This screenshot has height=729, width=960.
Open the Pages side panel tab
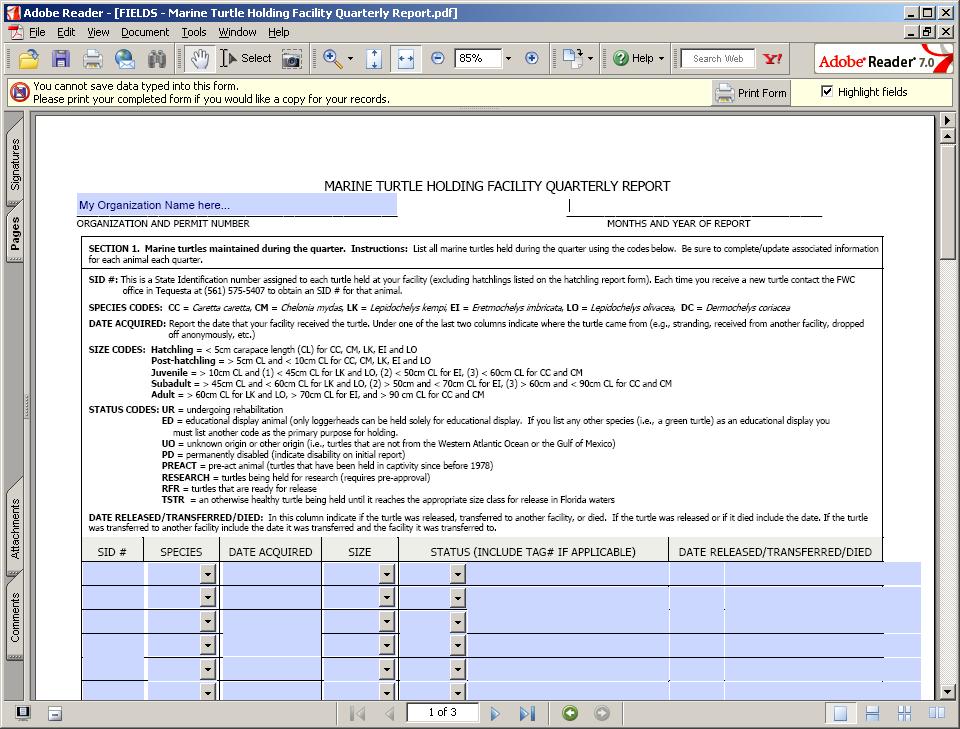15,233
